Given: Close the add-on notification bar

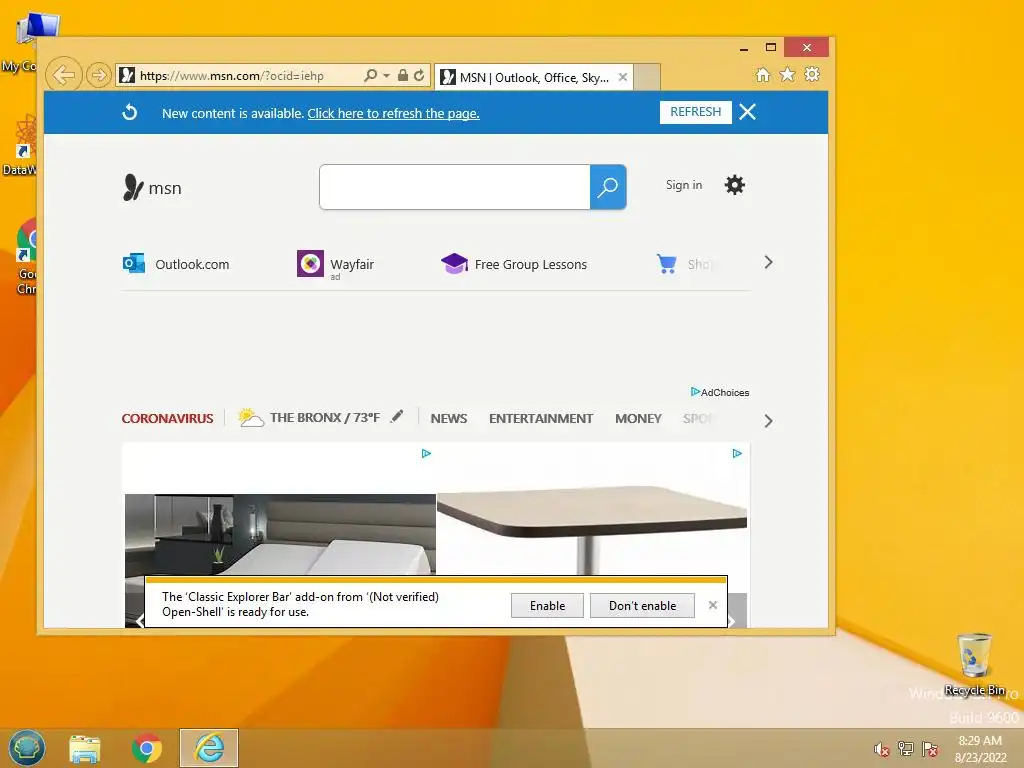Looking at the screenshot, I should pos(713,605).
